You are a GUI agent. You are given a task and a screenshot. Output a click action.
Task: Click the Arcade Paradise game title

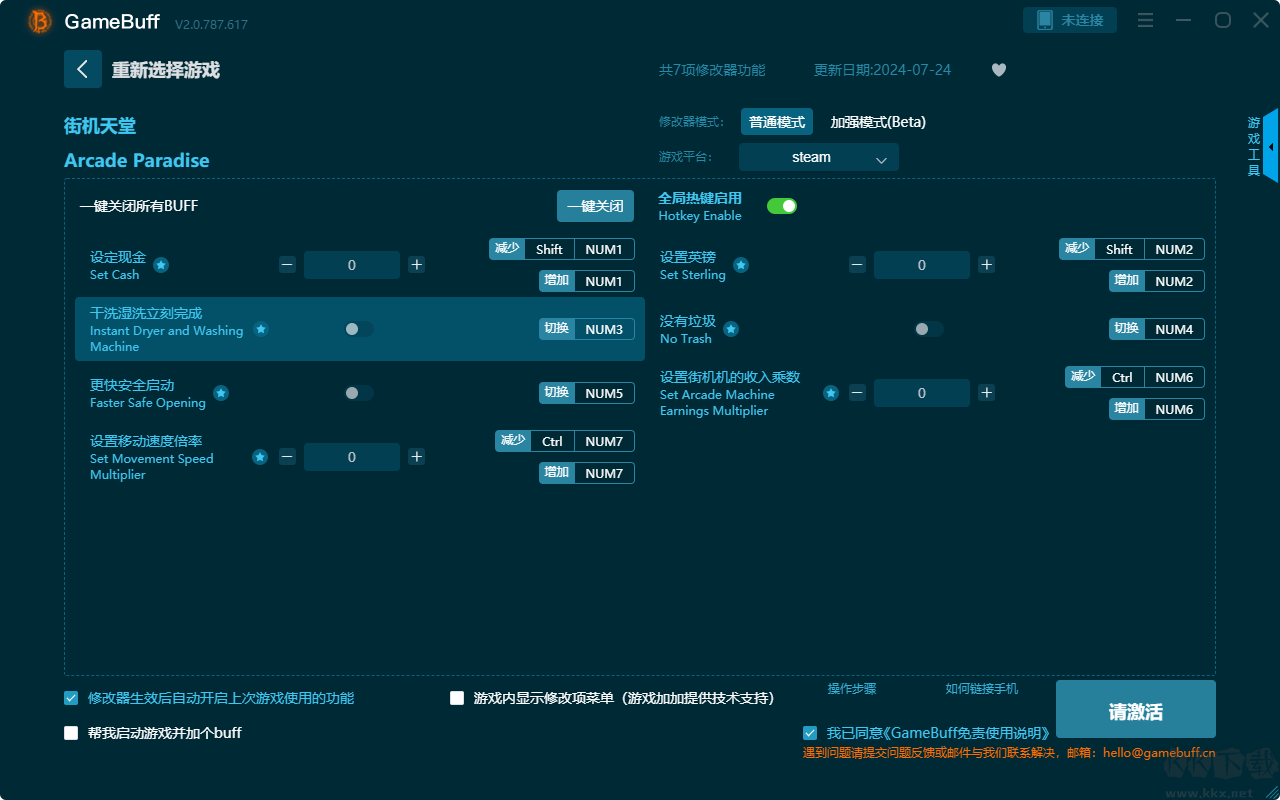(x=137, y=160)
